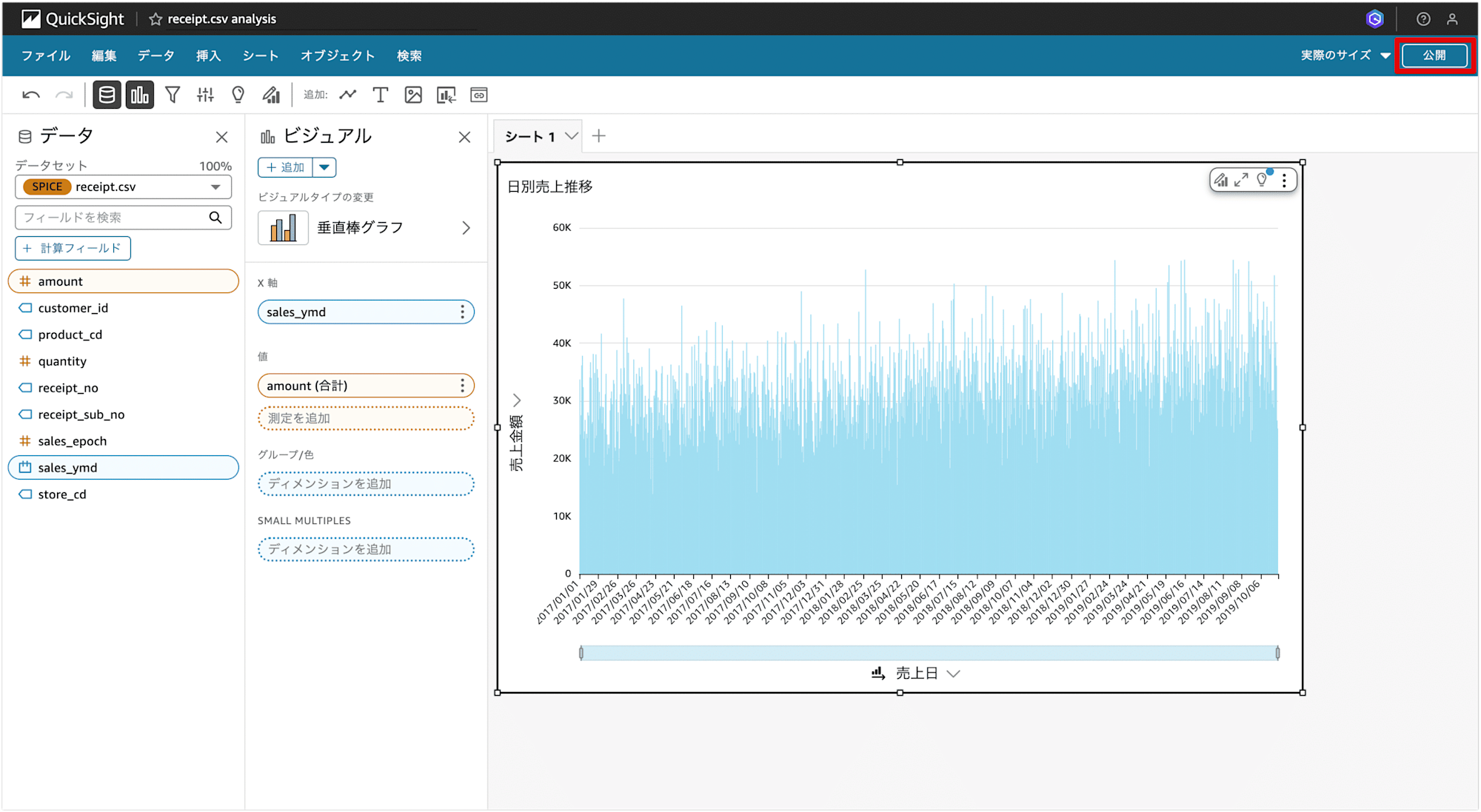Open the chart three-dot options menu
The height and width of the screenshot is (812, 1481).
coord(1284,180)
